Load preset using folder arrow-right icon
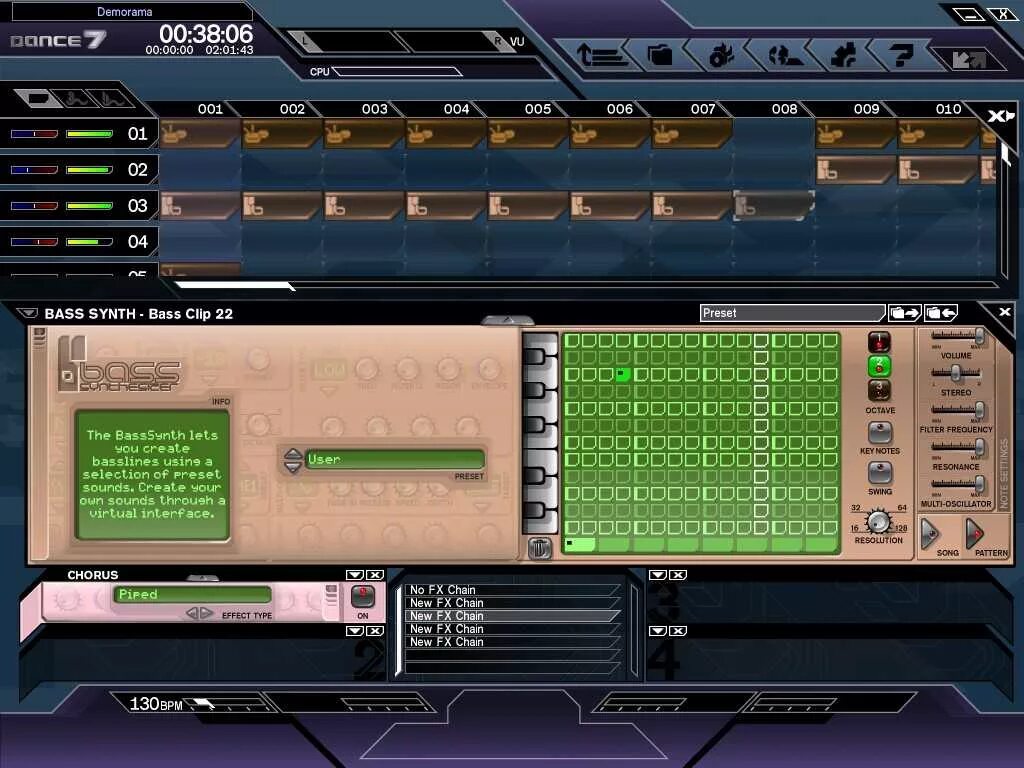Image resolution: width=1024 pixels, height=768 pixels. (x=904, y=313)
